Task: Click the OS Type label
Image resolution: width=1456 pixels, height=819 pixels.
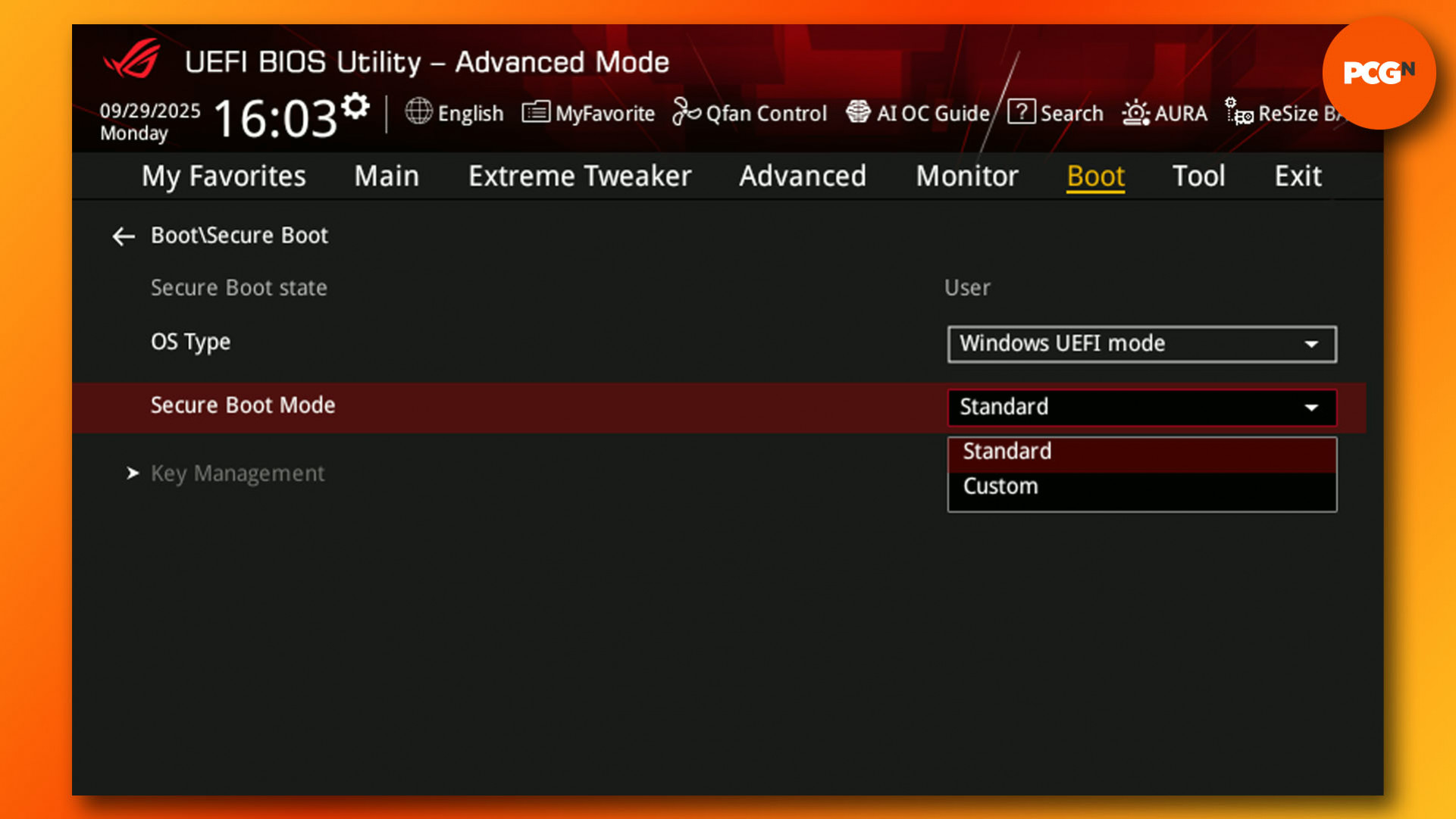Action: (x=190, y=342)
